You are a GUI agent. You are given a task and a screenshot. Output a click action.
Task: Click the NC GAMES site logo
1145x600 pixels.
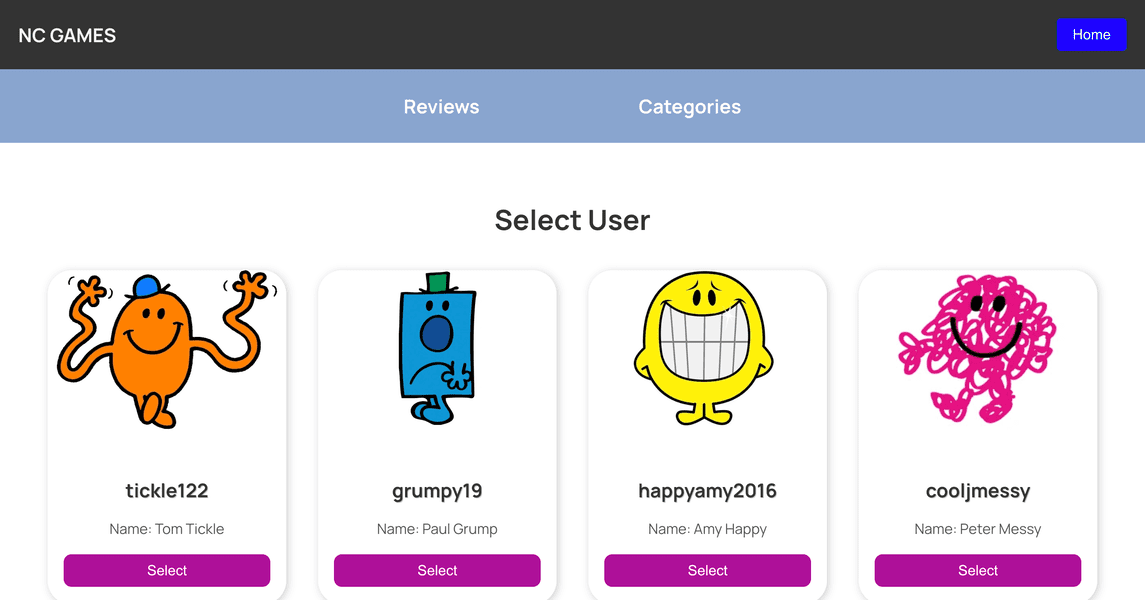pos(67,35)
